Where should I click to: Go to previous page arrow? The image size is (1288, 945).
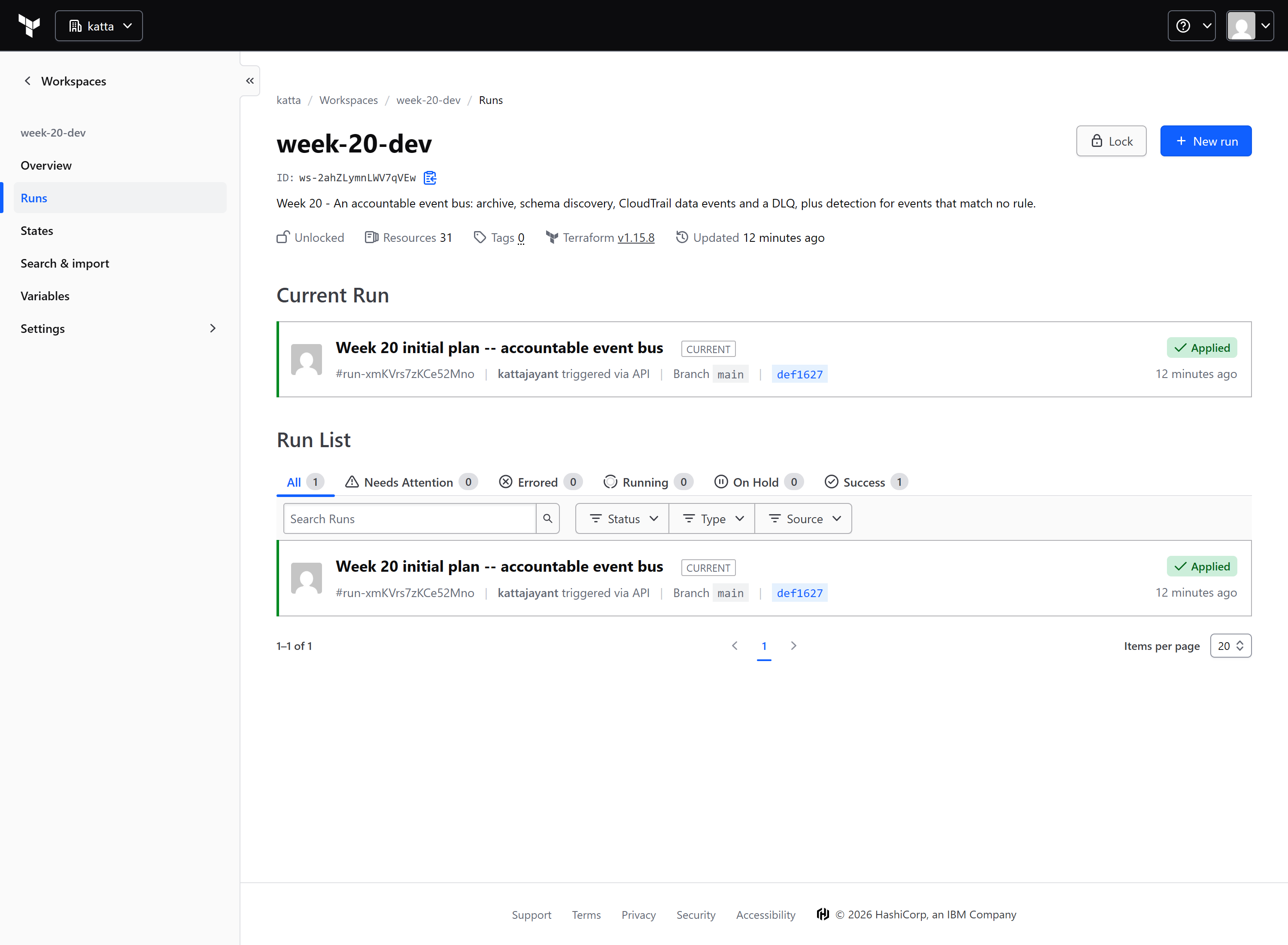pos(735,646)
